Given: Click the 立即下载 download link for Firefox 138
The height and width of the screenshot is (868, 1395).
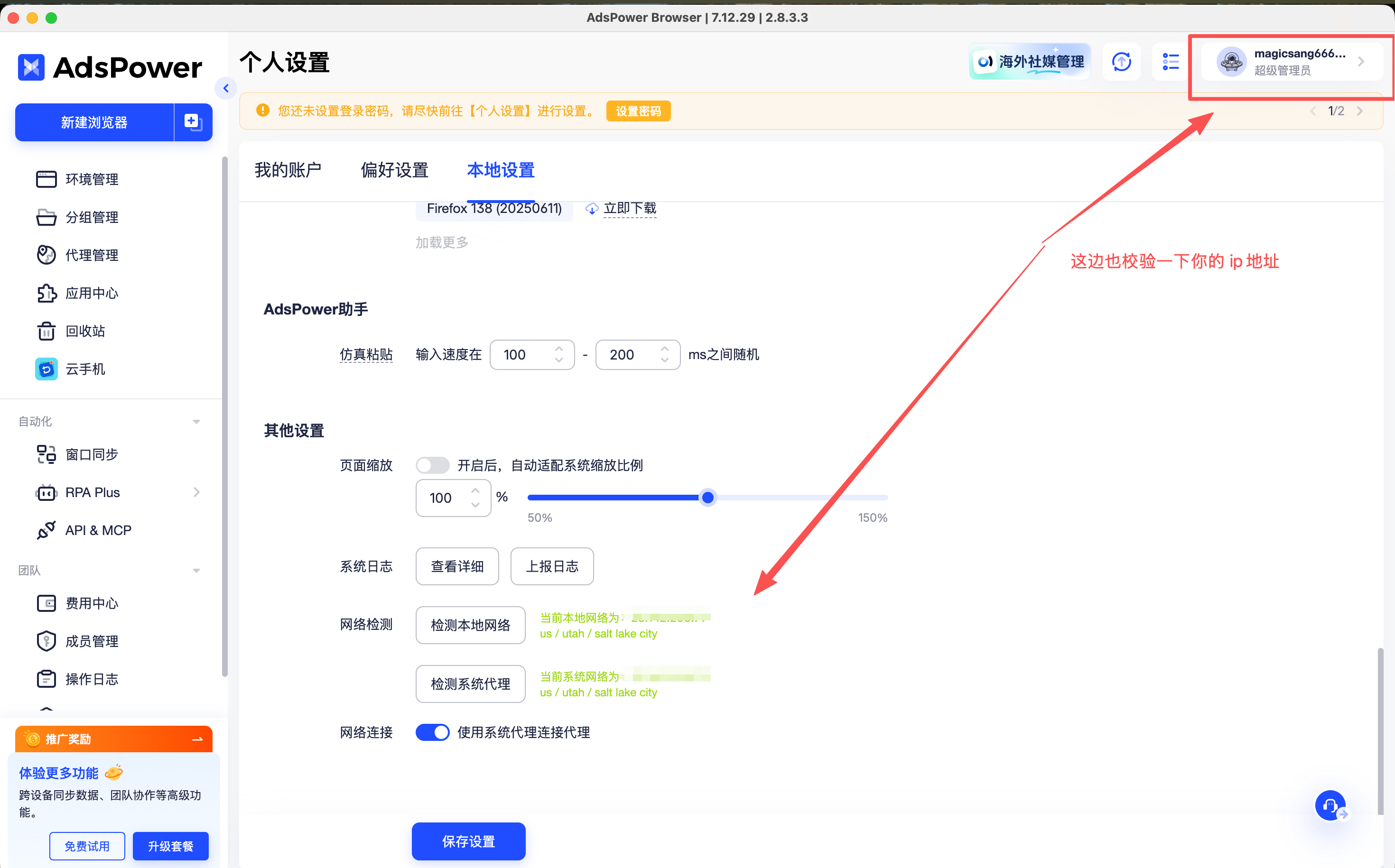Looking at the screenshot, I should point(630,208).
